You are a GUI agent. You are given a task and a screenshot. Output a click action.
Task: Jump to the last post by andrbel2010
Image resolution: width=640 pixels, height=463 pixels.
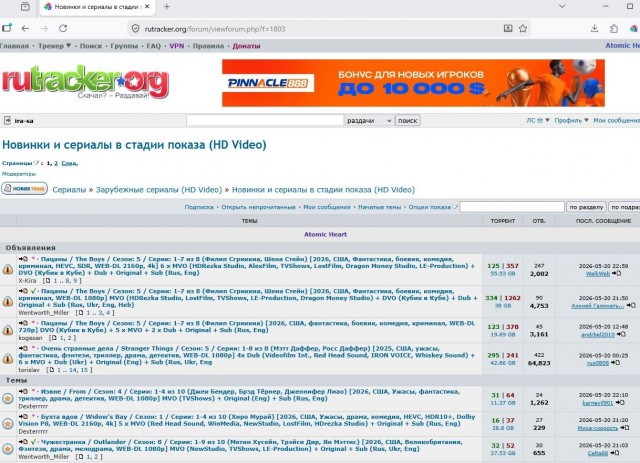[x=621, y=334]
